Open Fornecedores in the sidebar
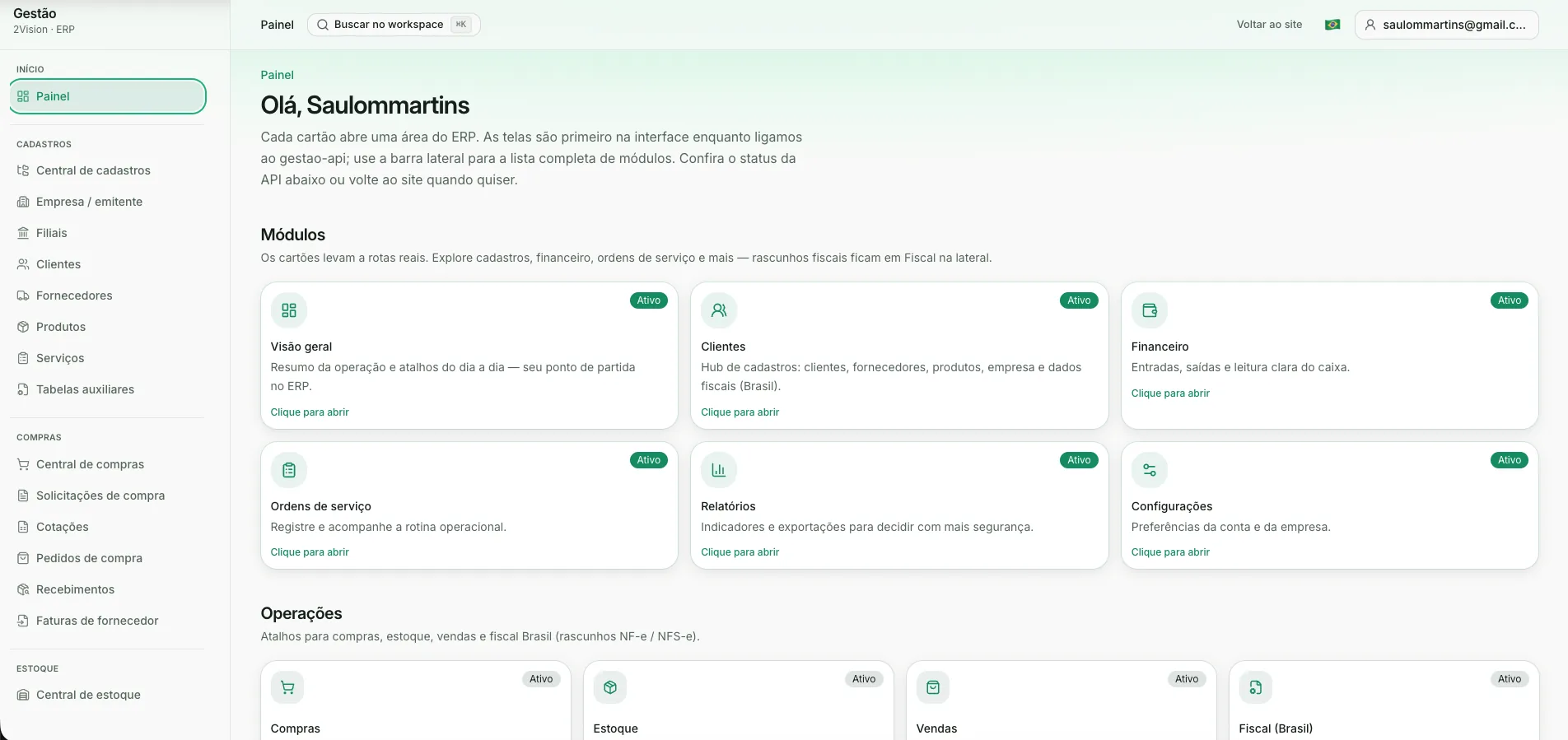Viewport: 1568px width, 740px height. click(x=108, y=296)
